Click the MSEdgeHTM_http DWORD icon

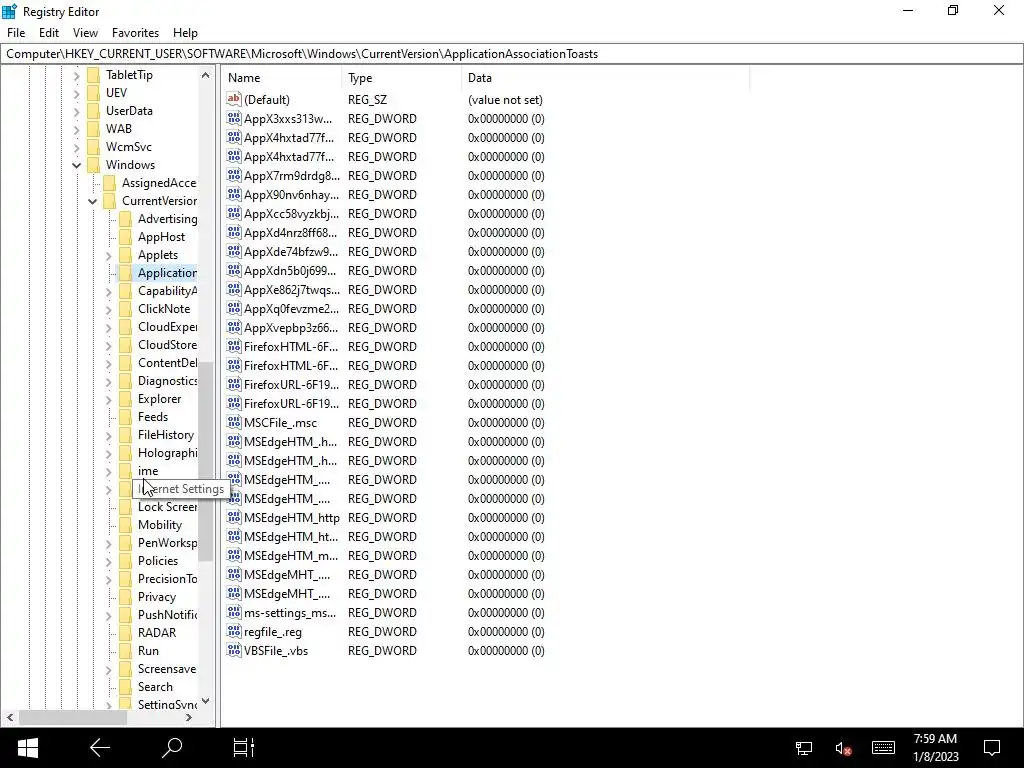pyautogui.click(x=234, y=517)
